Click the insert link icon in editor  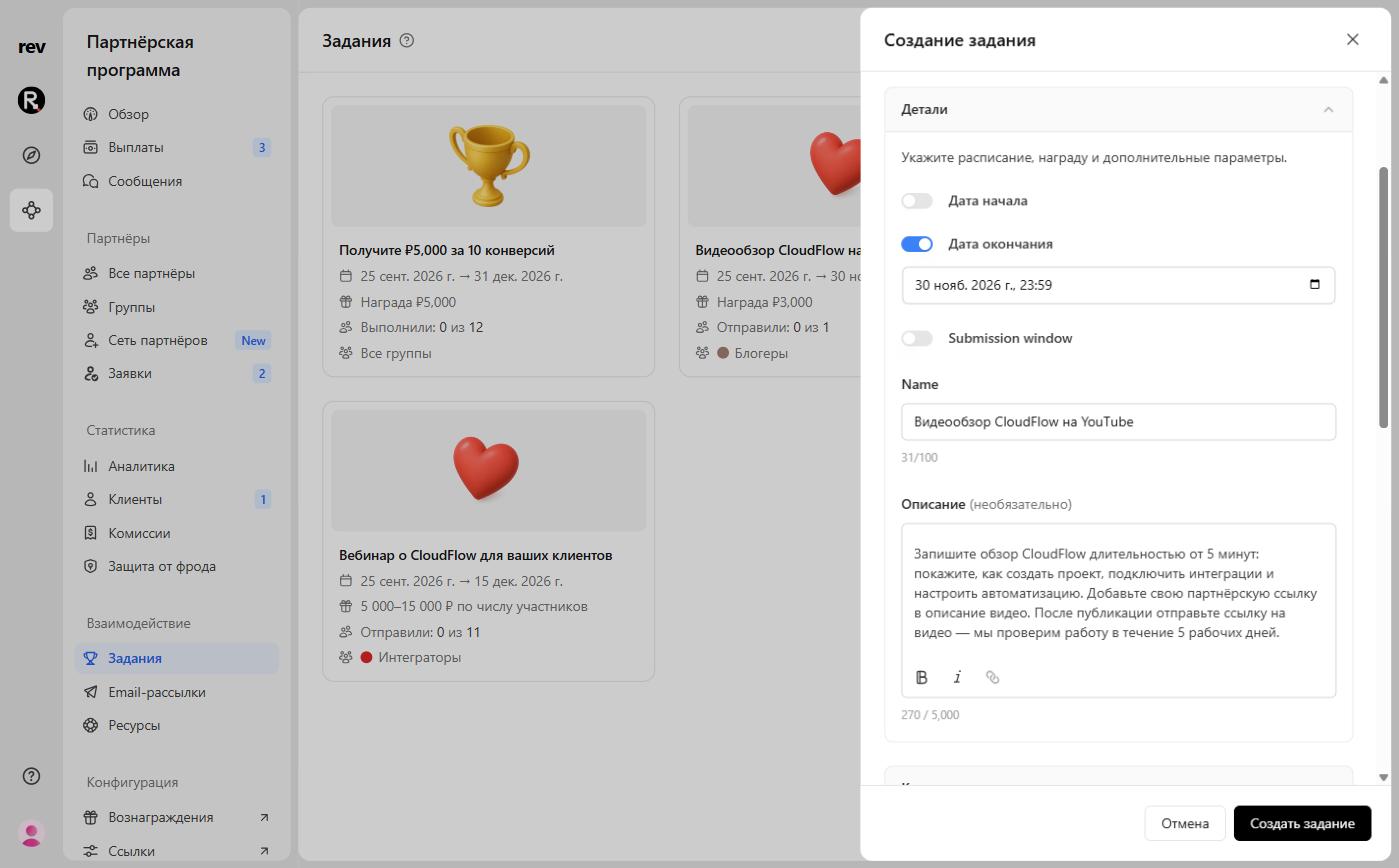tap(992, 677)
